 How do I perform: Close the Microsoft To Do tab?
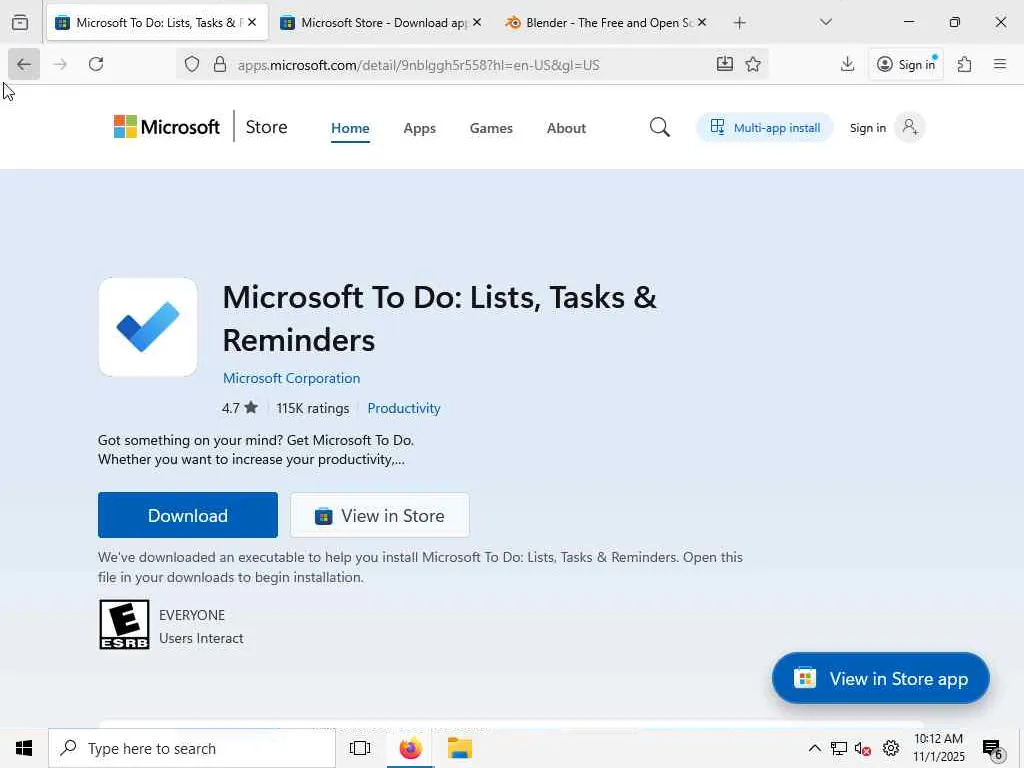[252, 22]
